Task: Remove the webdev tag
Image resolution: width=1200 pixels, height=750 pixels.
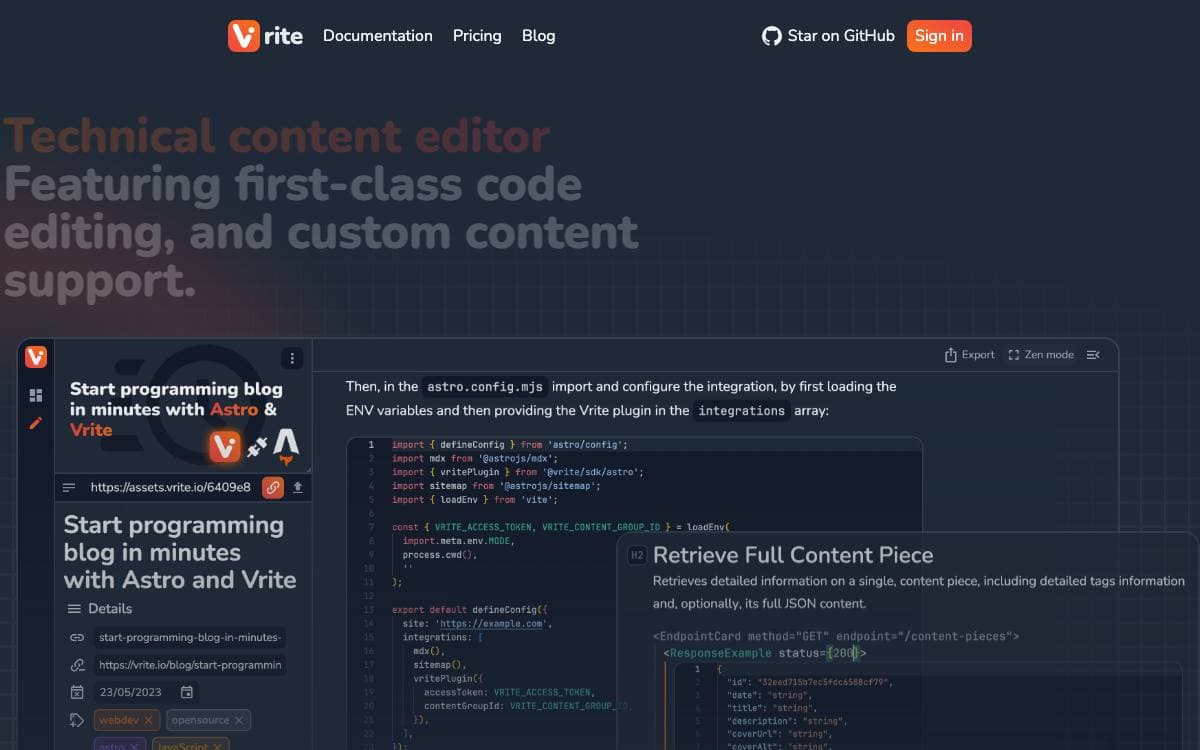Action: 148,720
